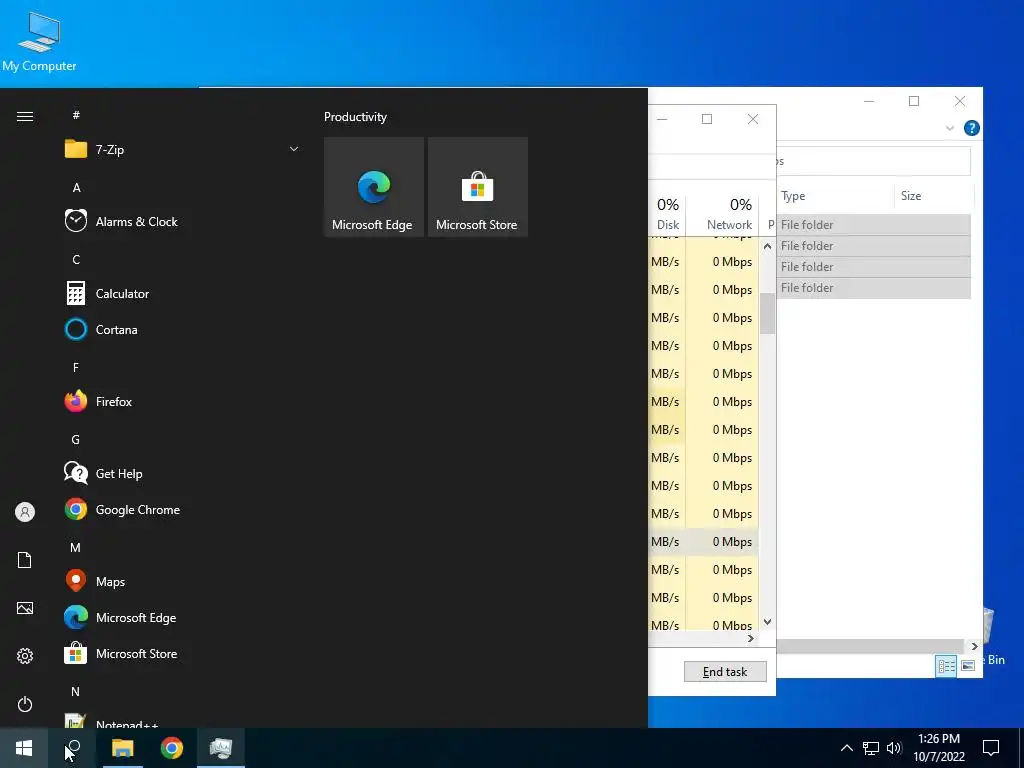The width and height of the screenshot is (1024, 768).
Task: Open the user account icon in Start
Action: click(x=25, y=512)
